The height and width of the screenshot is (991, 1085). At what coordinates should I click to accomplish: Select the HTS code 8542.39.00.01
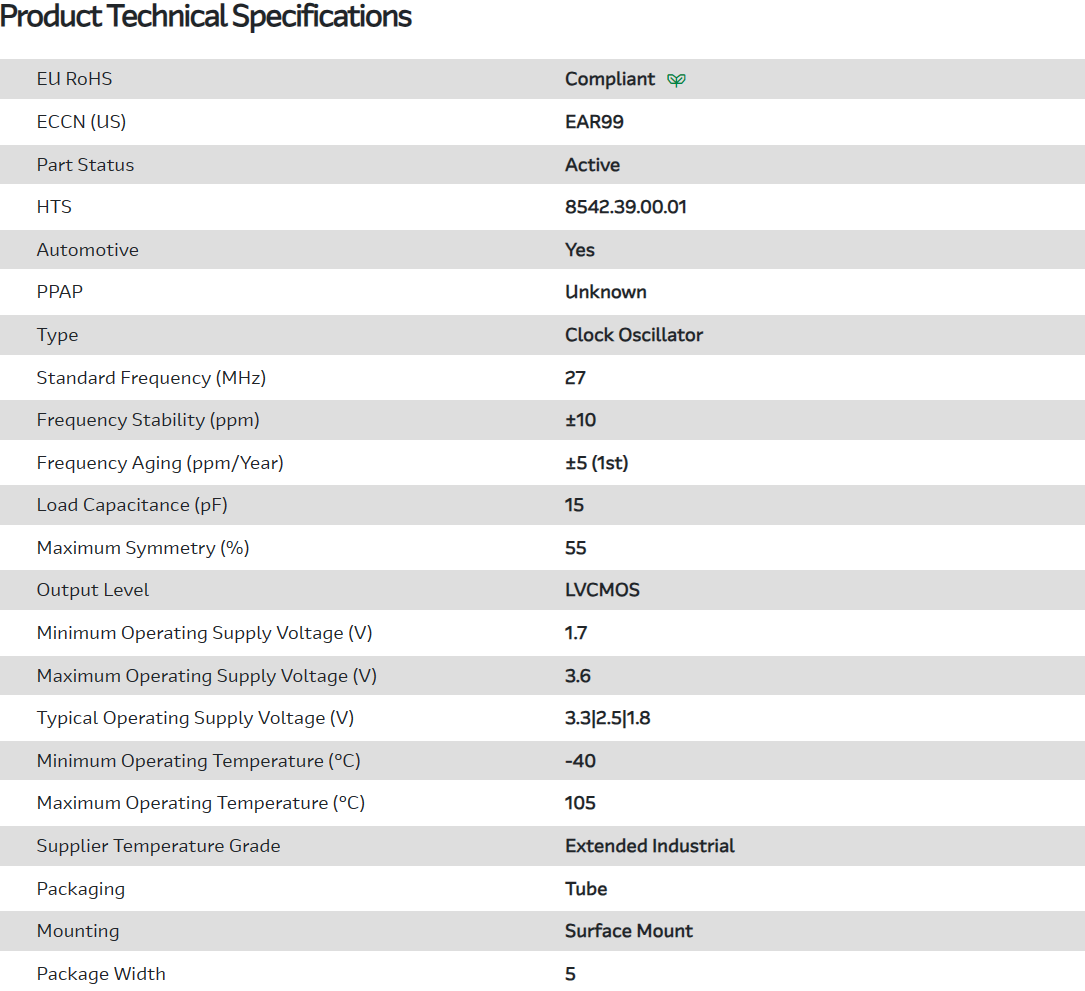pyautogui.click(x=625, y=207)
